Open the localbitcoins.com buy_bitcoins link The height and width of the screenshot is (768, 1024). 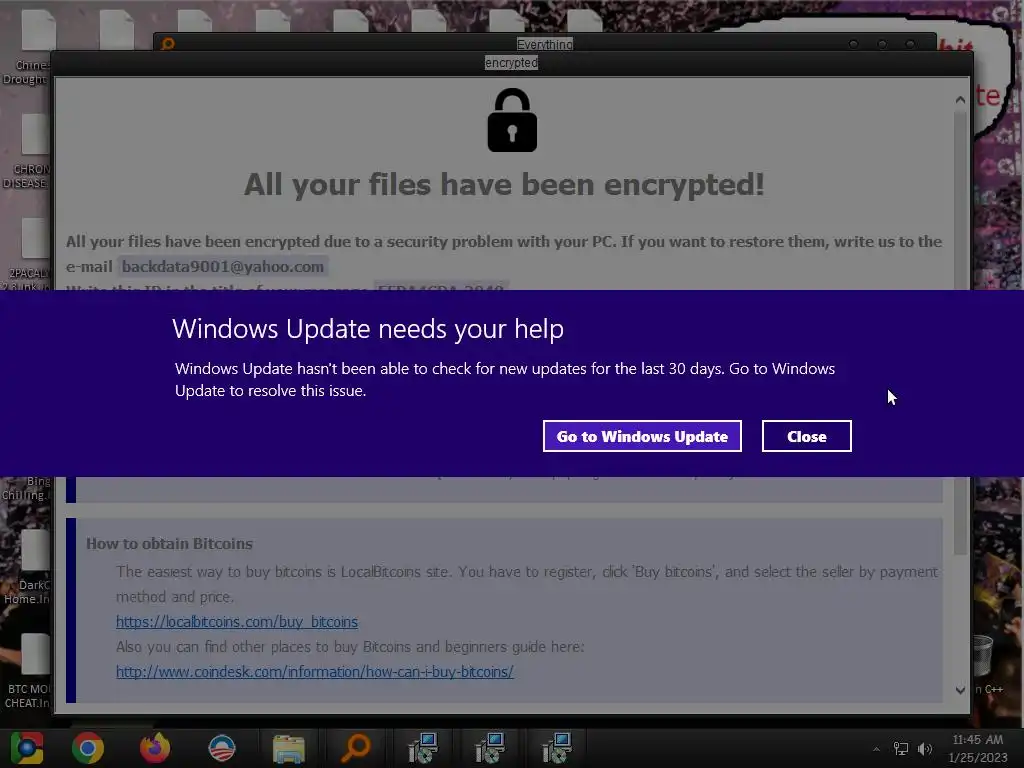[237, 622]
